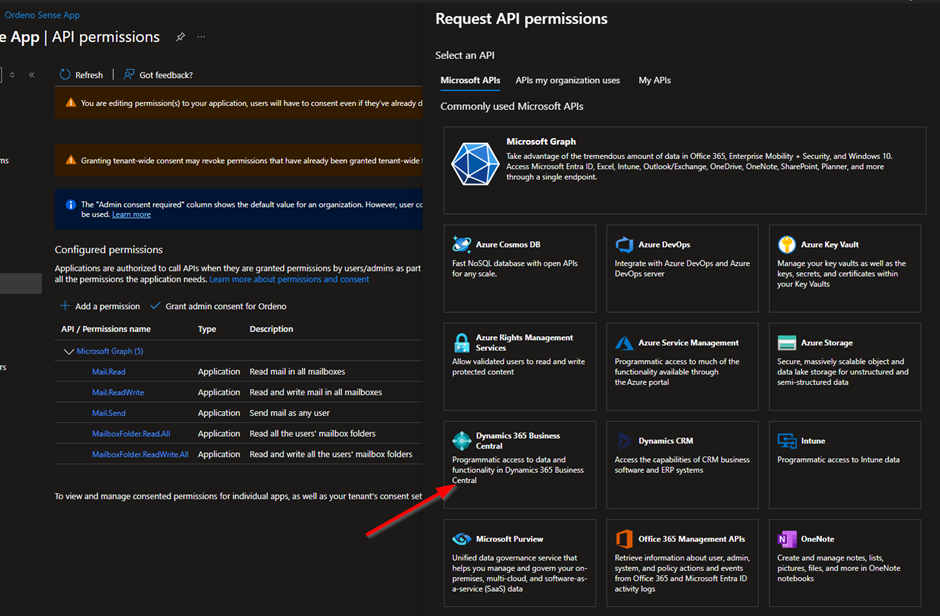Viewport: 940px width, 616px height.
Task: Click the Type column header
Action: tap(207, 329)
